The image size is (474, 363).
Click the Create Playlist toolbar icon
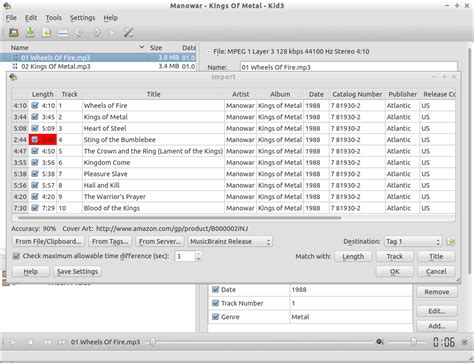[x=63, y=33]
